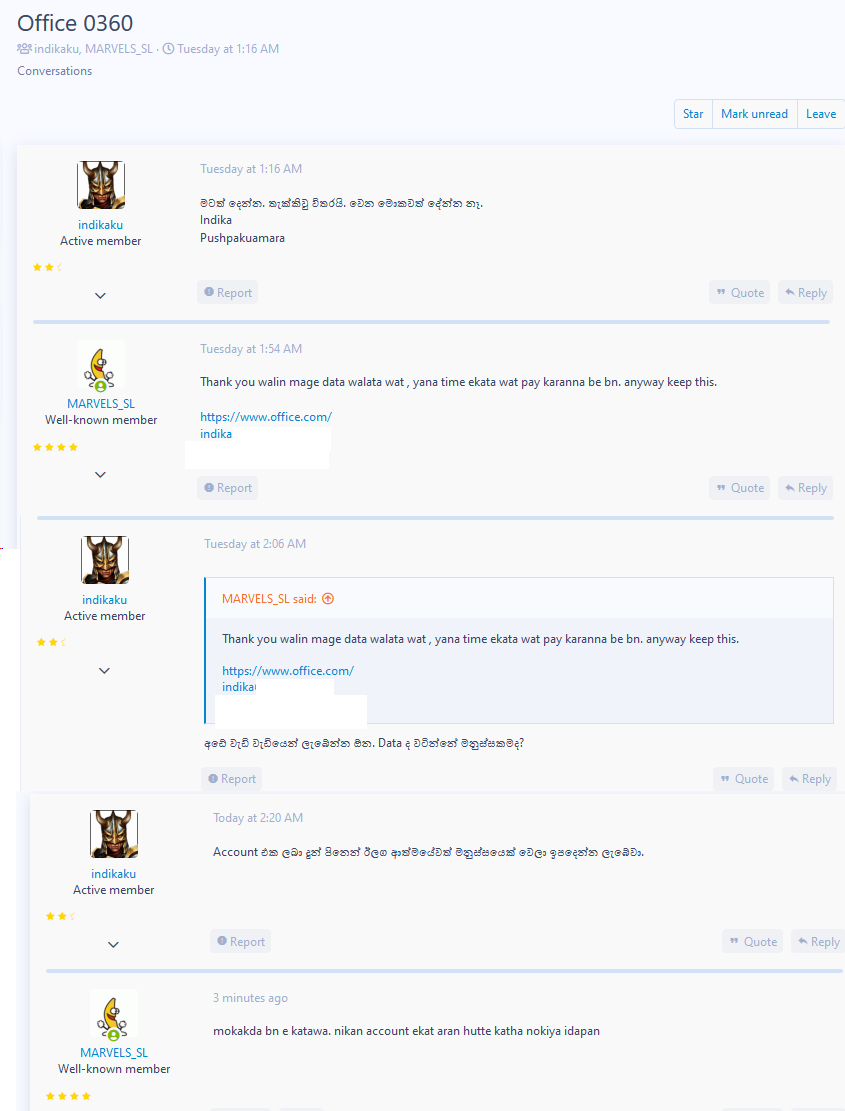Quote the Today 2:20 AM message
Screen dimensions: 845x1111
[x=753, y=942]
